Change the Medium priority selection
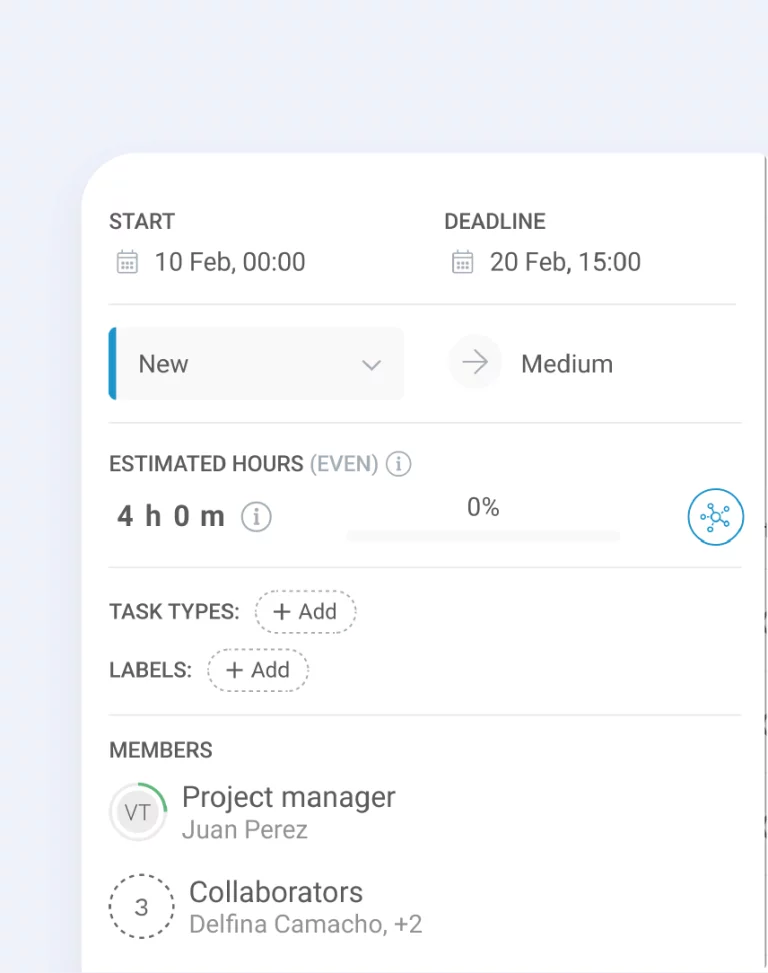This screenshot has height=973, width=768. pyautogui.click(x=566, y=364)
